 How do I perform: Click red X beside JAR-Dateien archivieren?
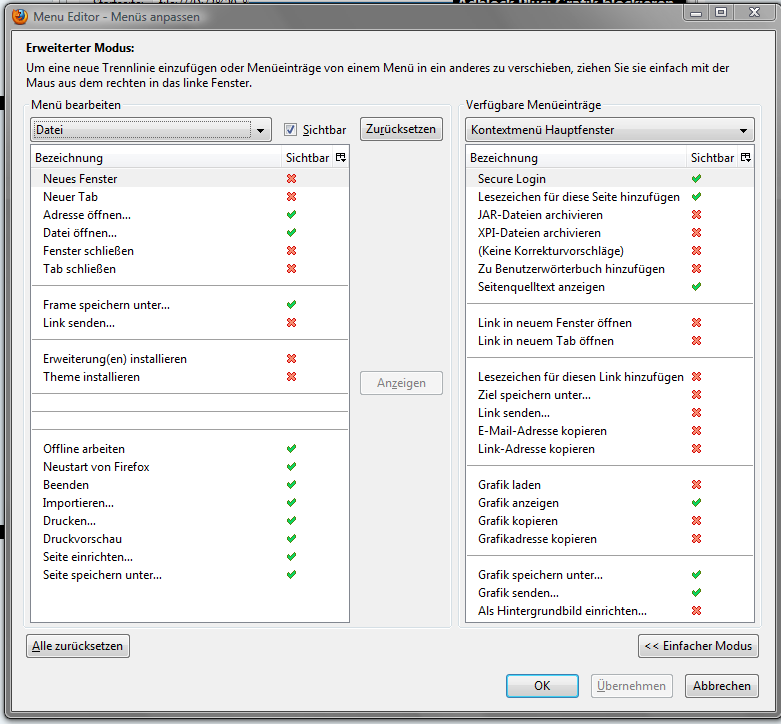tap(696, 215)
